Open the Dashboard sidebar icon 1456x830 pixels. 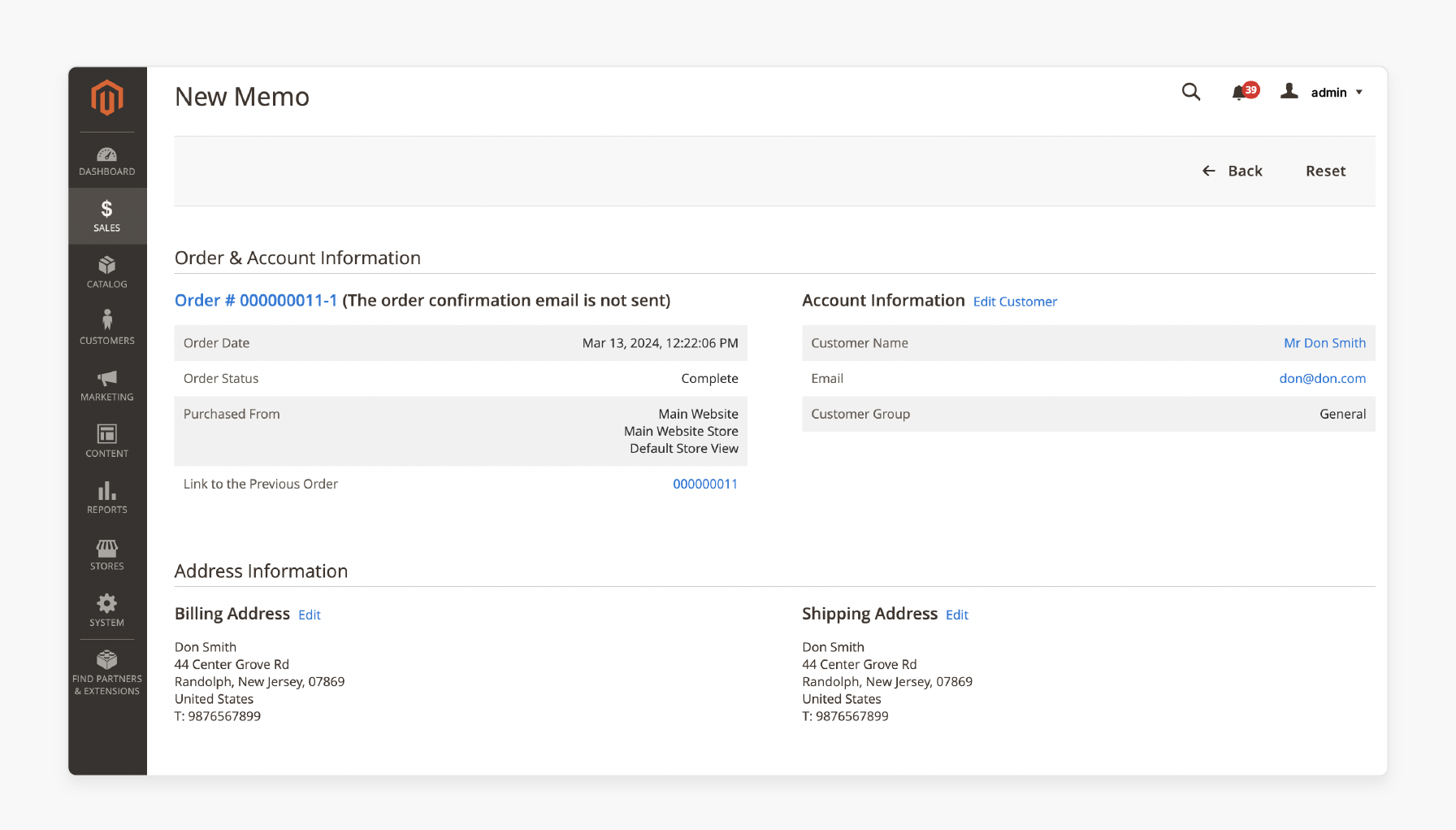pos(107,161)
